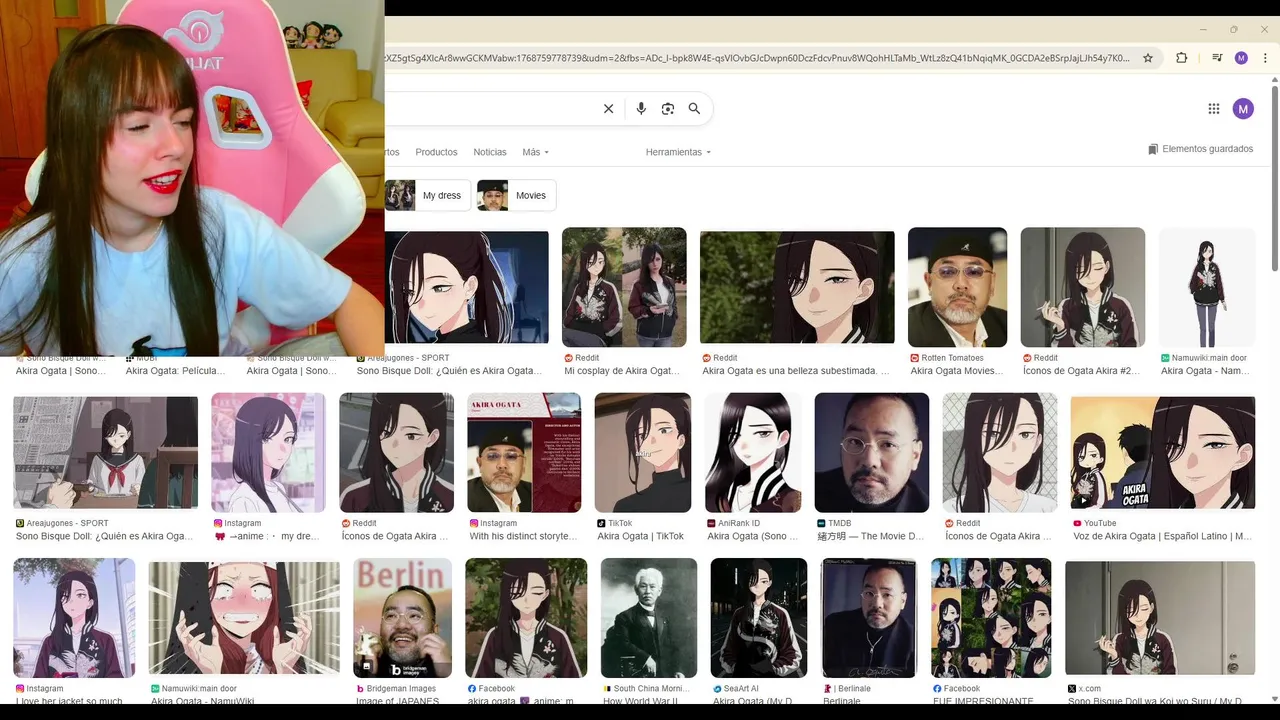Open the Facebook character collage image
The height and width of the screenshot is (720, 1280).
click(991, 618)
